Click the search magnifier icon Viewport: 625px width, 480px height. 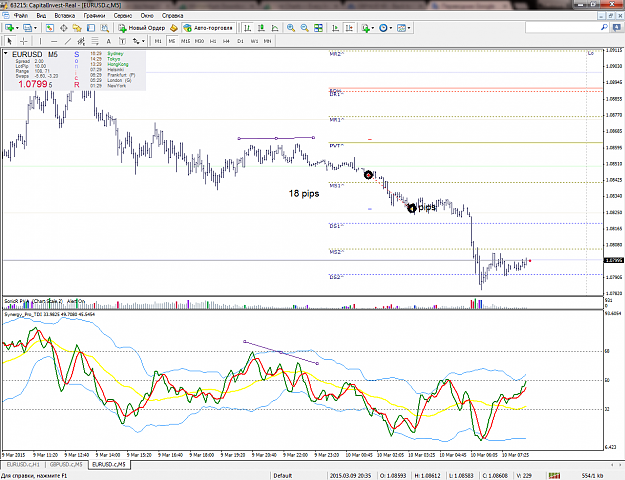coord(604,27)
